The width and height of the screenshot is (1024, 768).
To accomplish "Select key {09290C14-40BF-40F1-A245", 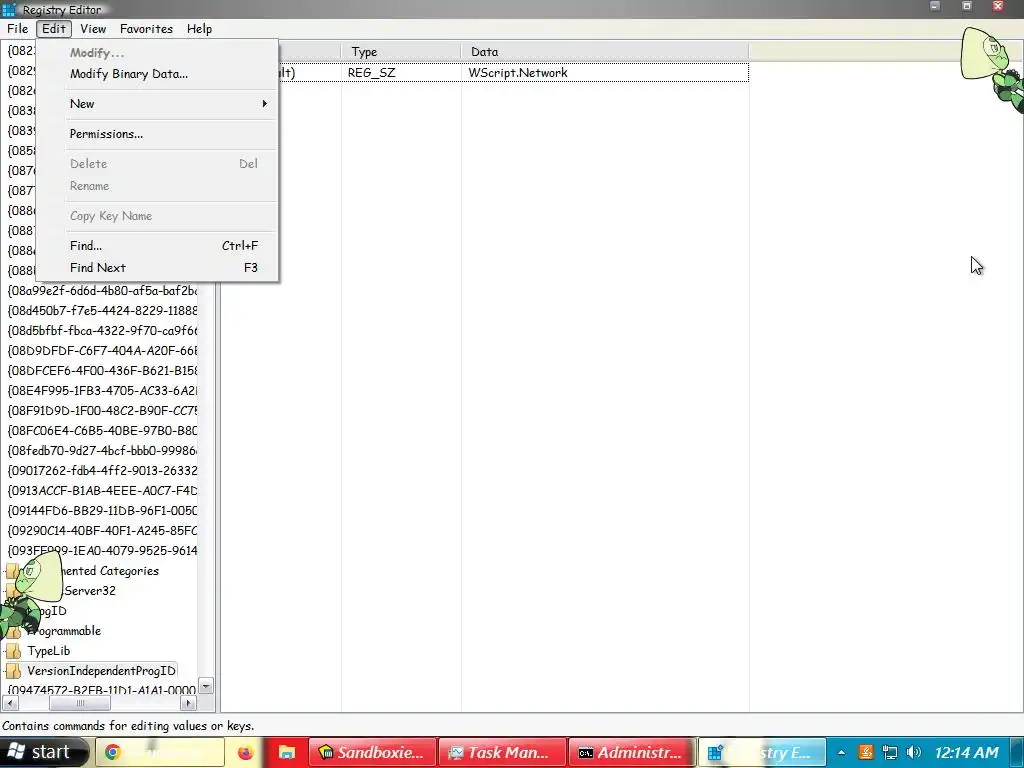I will [x=102, y=531].
